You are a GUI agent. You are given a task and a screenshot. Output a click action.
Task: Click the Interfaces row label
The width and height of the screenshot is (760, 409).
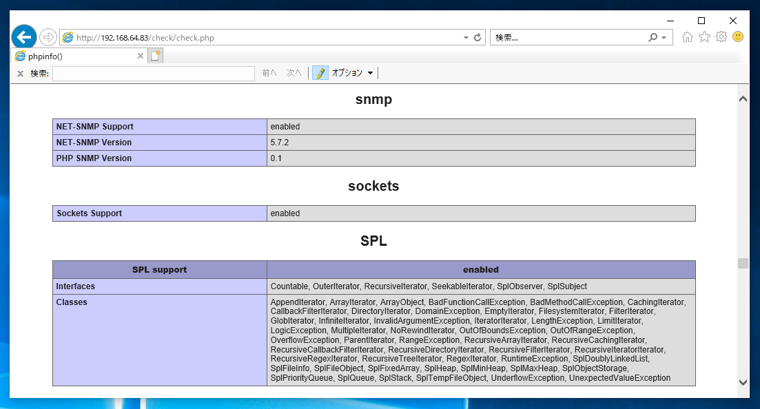pyautogui.click(x=75, y=286)
